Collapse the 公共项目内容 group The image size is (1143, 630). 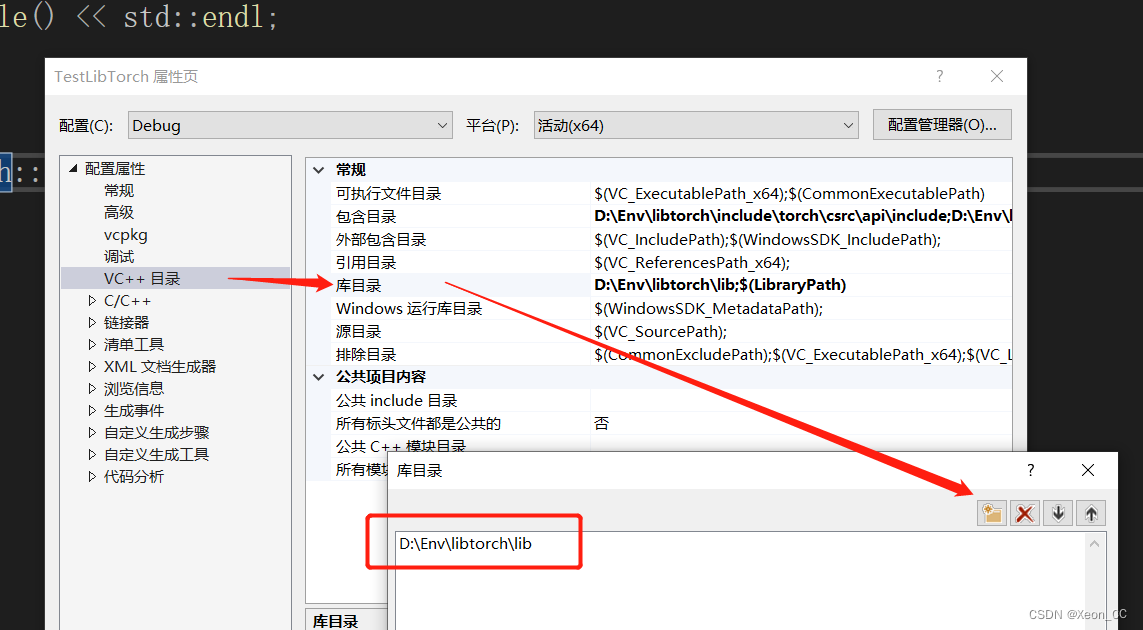[x=319, y=377]
